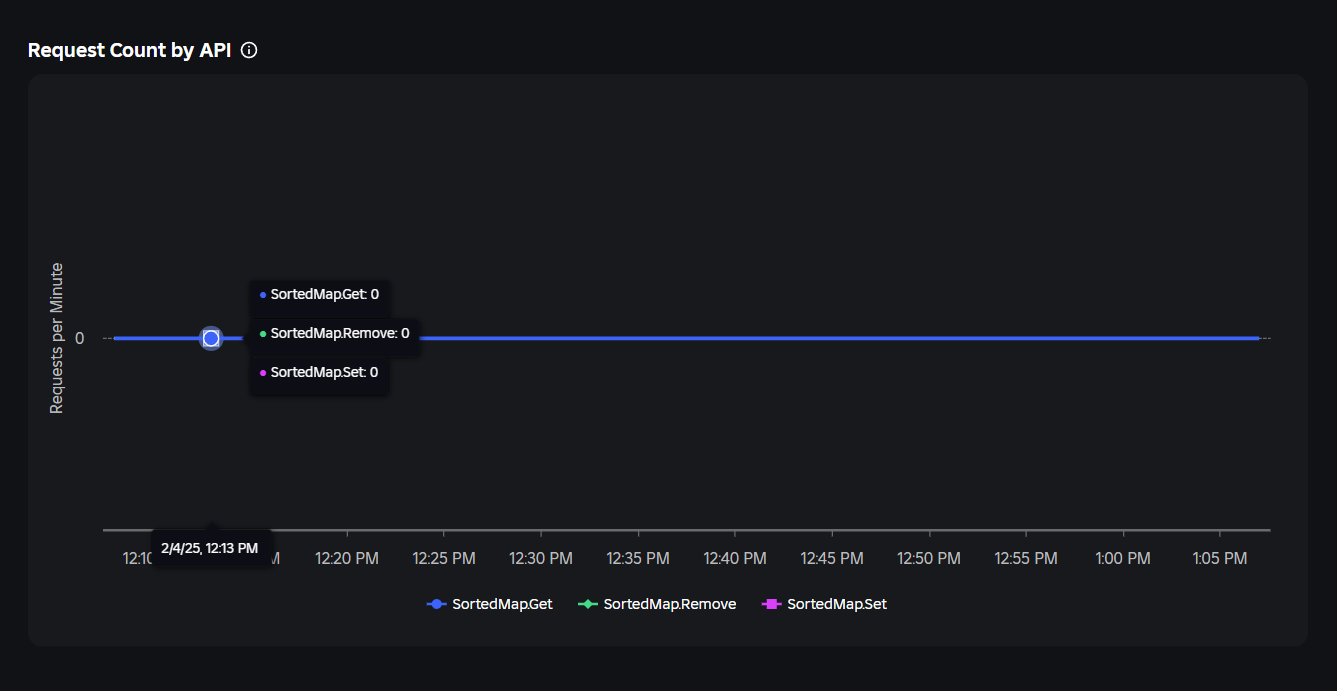Click the highlighted data point on the line
1337x691 pixels.
click(x=211, y=338)
